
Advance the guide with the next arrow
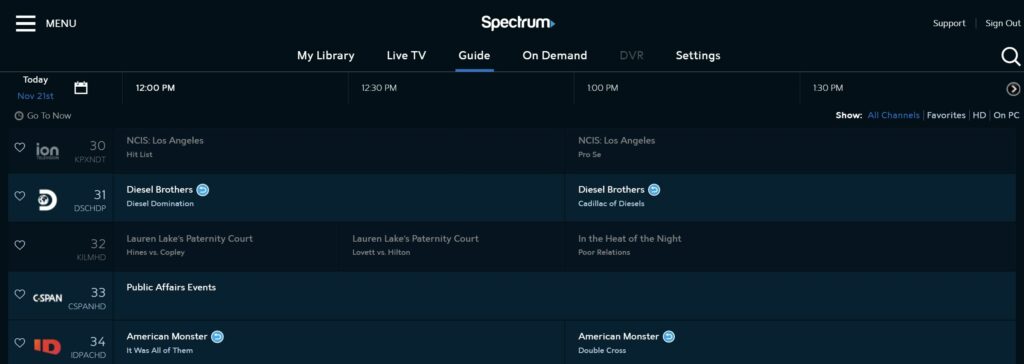point(1013,89)
